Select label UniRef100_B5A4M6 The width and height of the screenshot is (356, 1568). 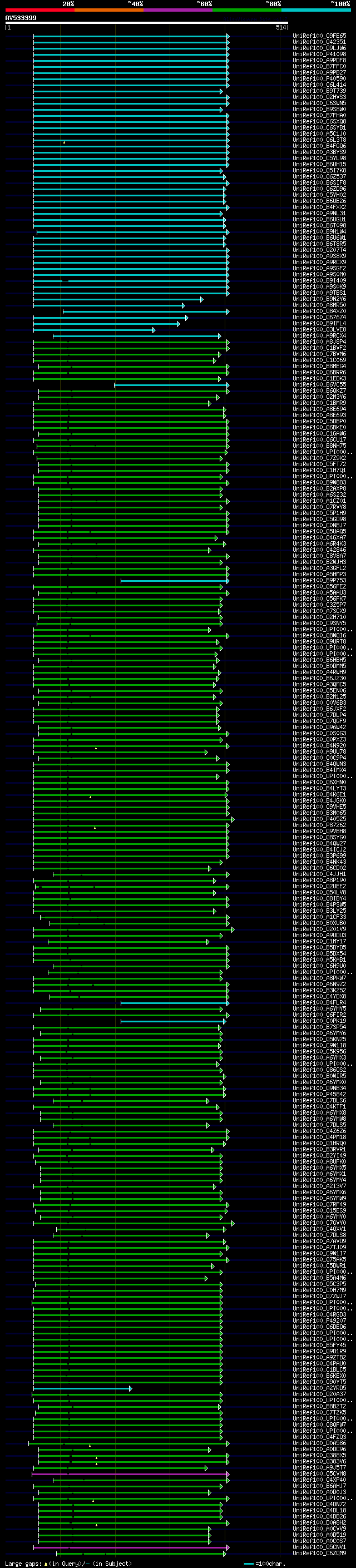tap(319, 1278)
